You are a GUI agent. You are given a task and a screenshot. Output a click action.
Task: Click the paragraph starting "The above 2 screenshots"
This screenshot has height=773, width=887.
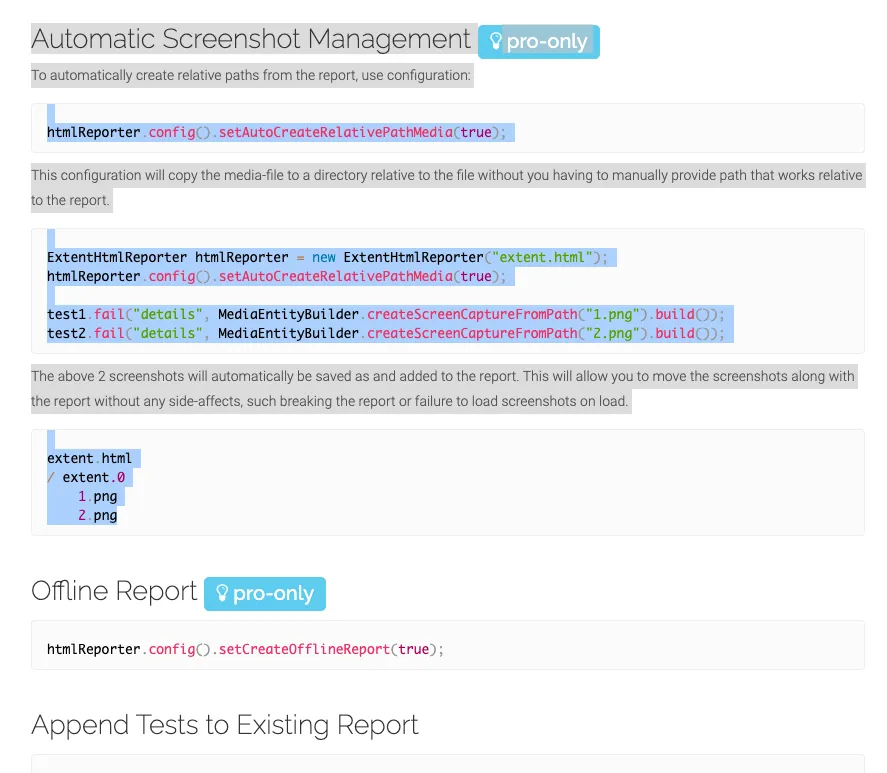(443, 377)
